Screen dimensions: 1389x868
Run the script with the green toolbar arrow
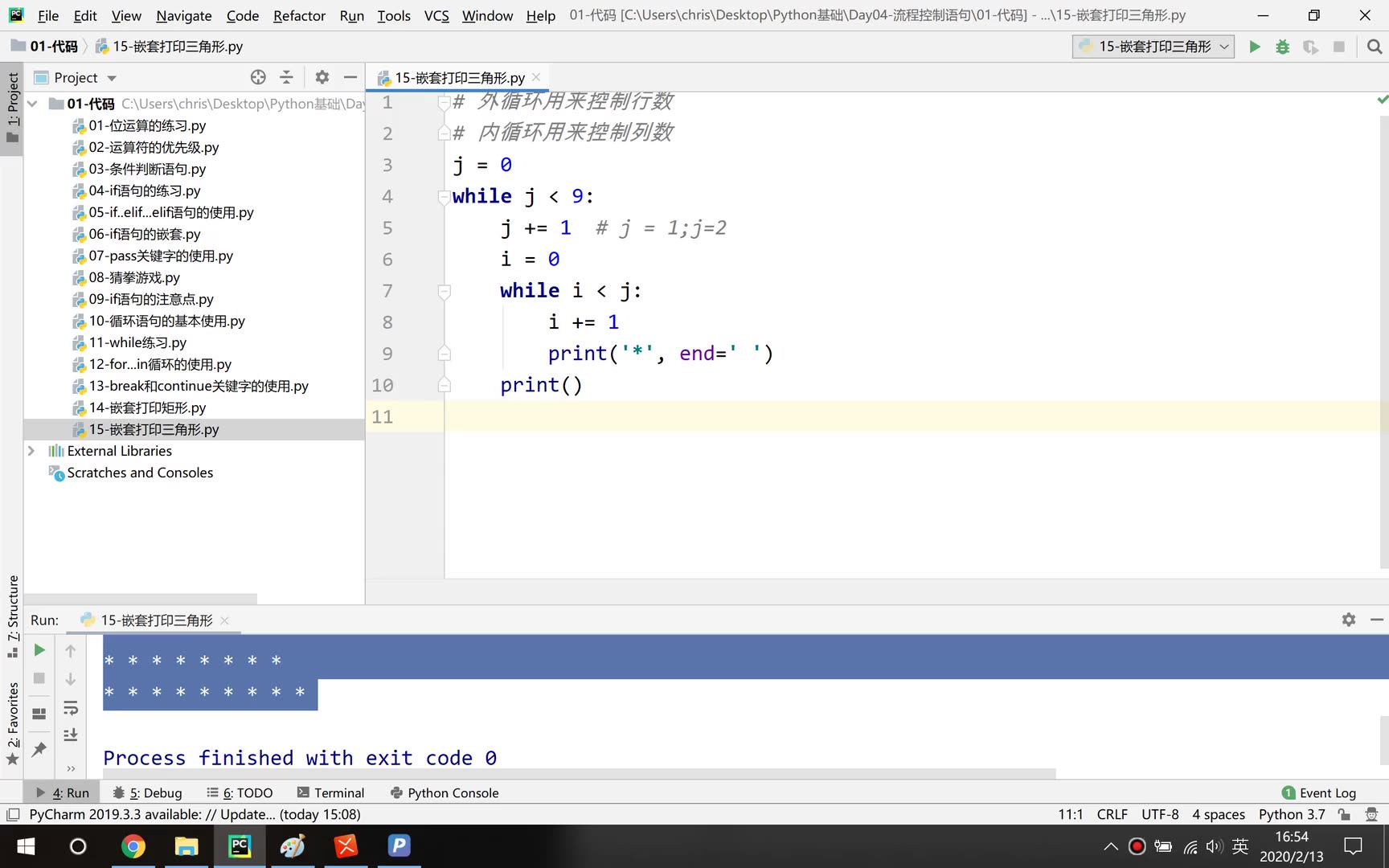(x=1254, y=47)
